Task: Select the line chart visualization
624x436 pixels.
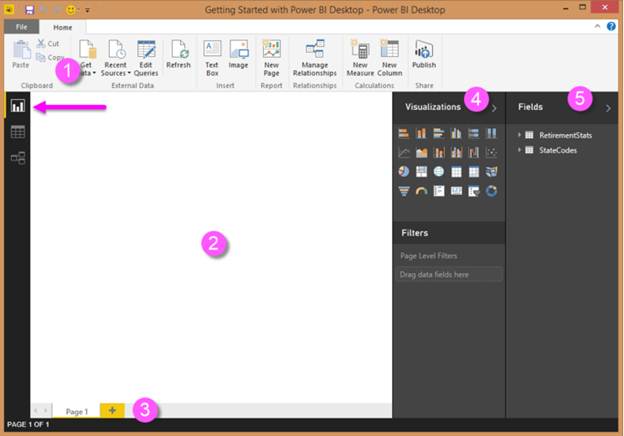Action: [404, 152]
